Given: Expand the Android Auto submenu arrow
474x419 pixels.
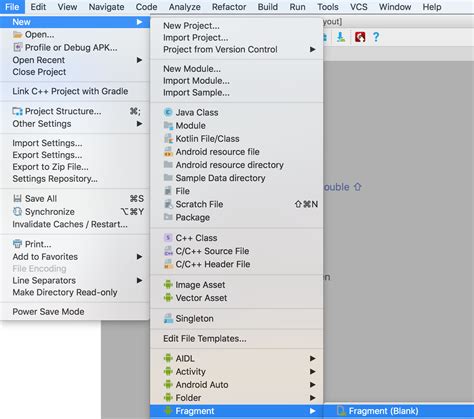Looking at the screenshot, I should 312,384.
